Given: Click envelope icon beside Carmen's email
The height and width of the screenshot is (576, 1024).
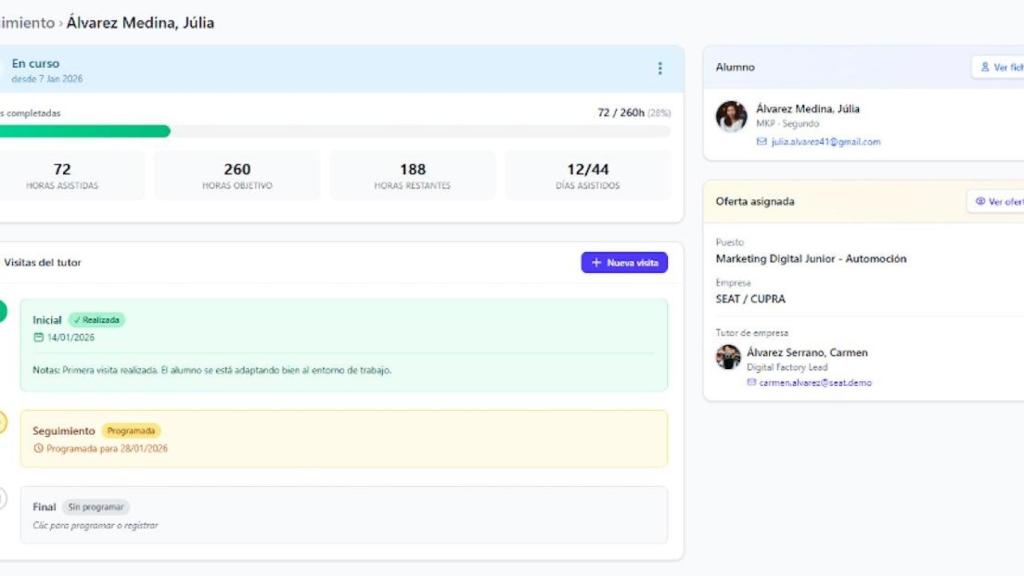Looking at the screenshot, I should tap(752, 382).
